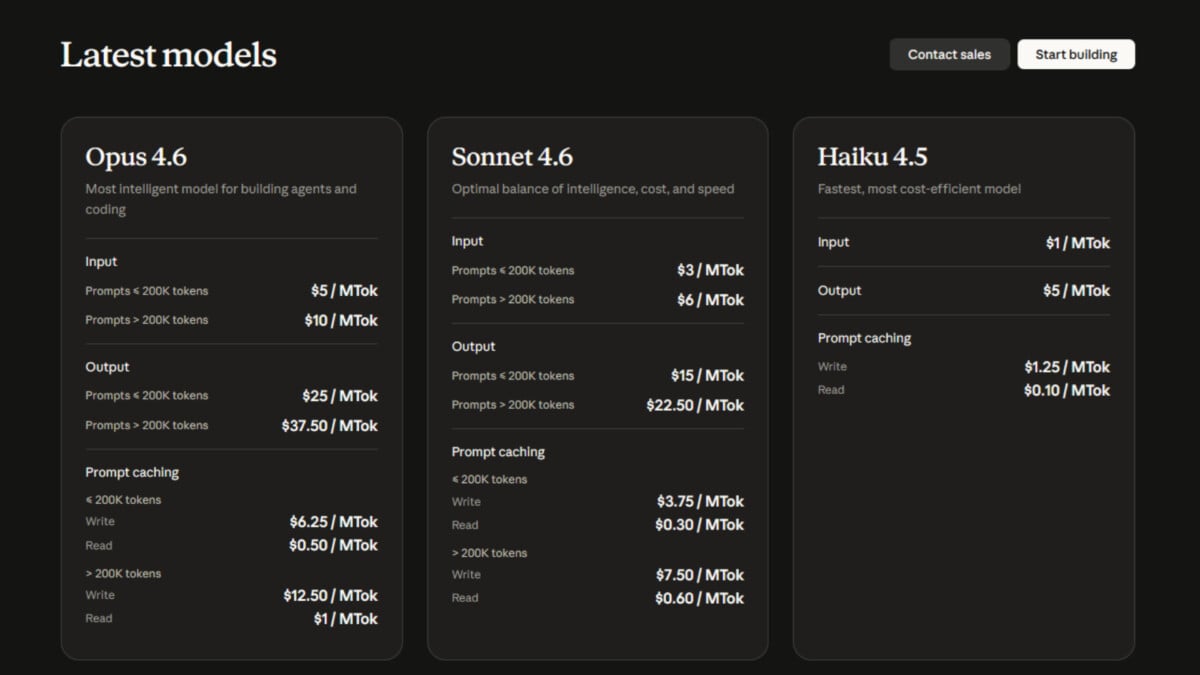
Task: Click the Input label in the Haiku 4.5 card
Action: click(x=833, y=242)
